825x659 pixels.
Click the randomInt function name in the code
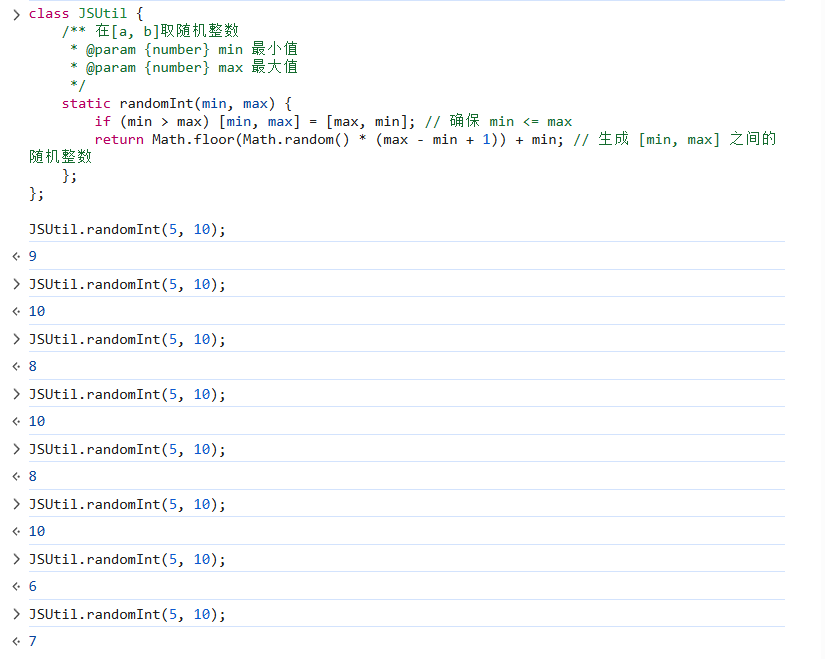[x=155, y=103]
